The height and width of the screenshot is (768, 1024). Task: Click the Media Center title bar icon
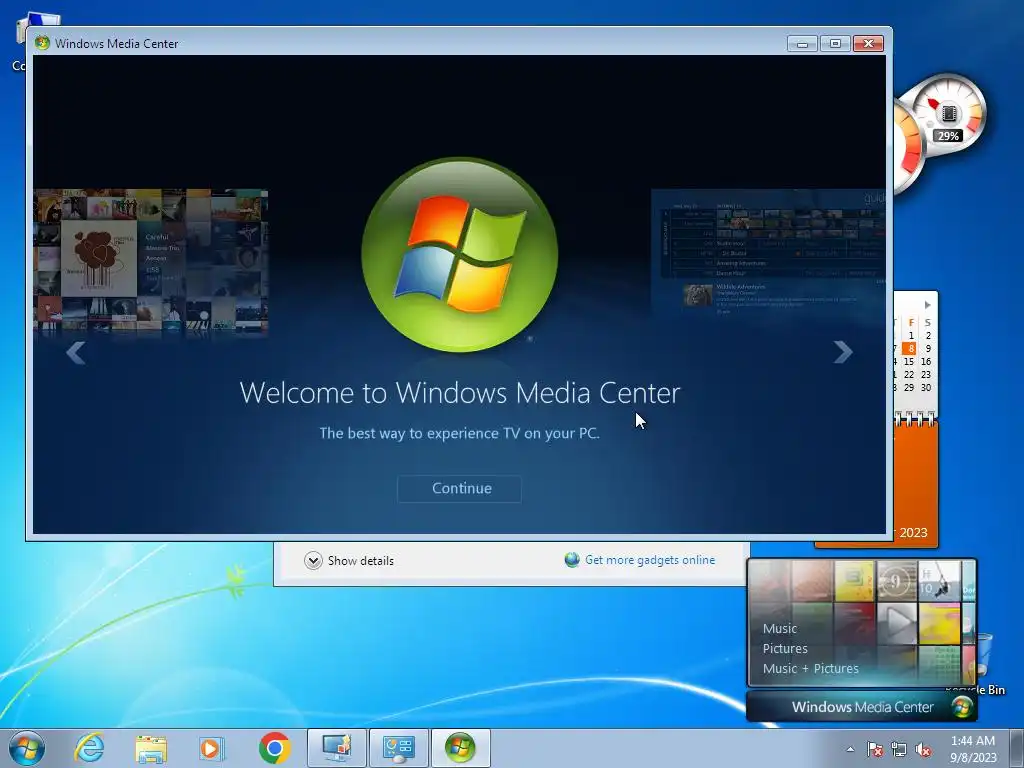[42, 43]
